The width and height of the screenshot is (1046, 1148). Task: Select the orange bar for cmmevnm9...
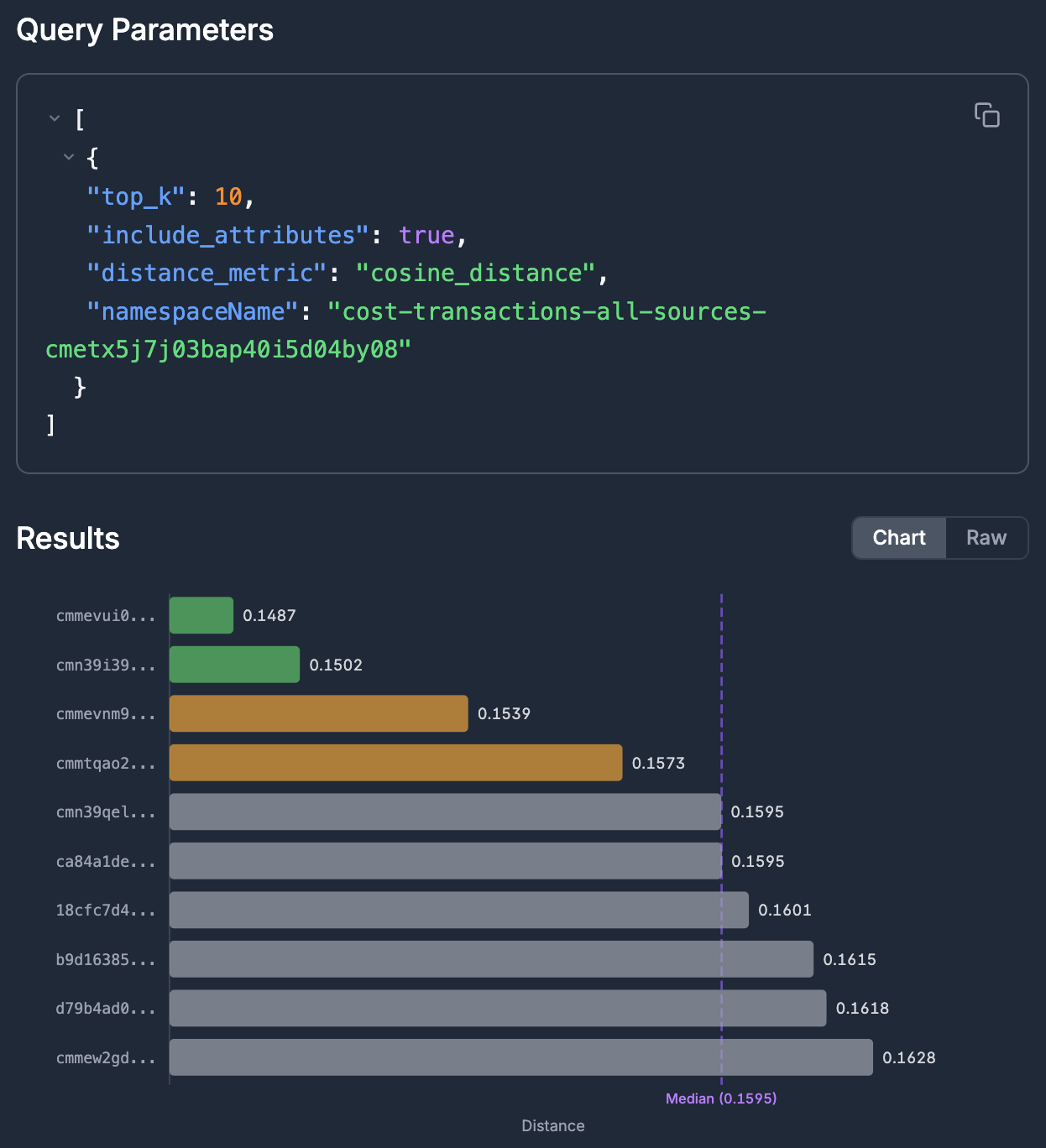coord(319,713)
